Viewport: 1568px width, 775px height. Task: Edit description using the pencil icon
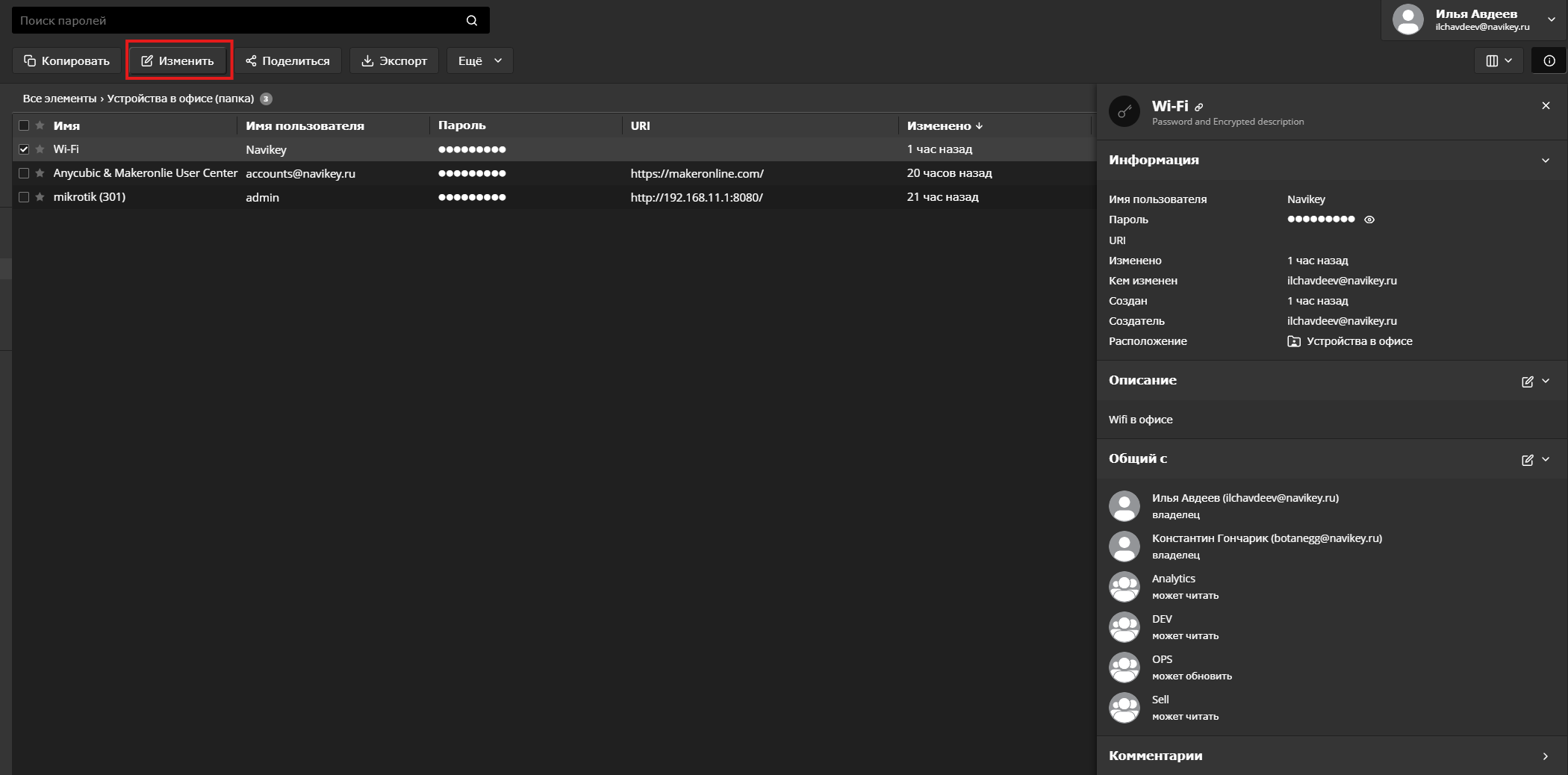1527,382
